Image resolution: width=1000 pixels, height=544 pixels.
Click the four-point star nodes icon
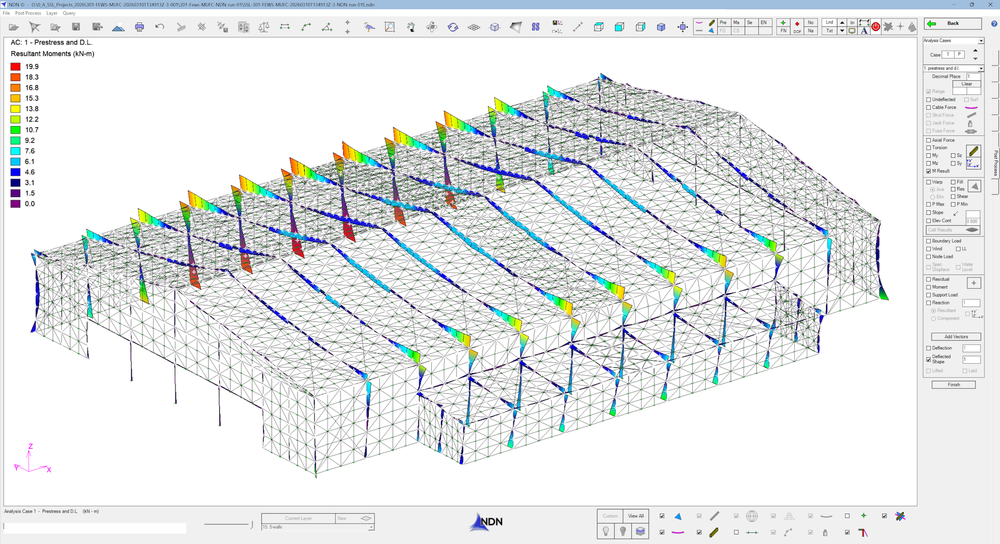tap(348, 27)
